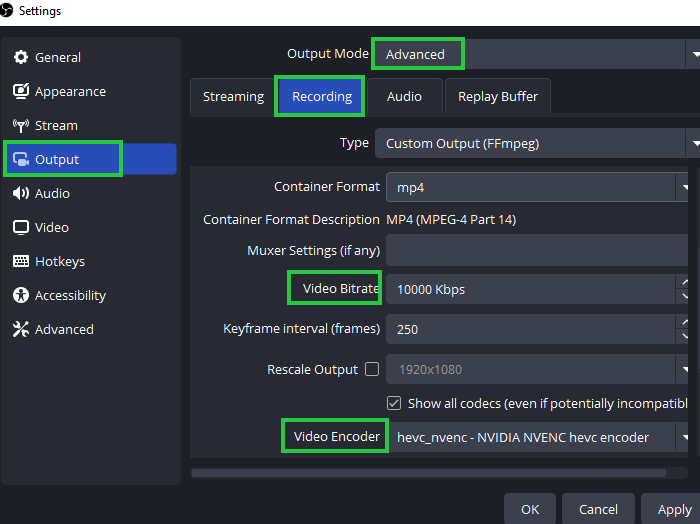Click the Hotkeys keyboard icon
This screenshot has height=524, width=700.
point(21,261)
